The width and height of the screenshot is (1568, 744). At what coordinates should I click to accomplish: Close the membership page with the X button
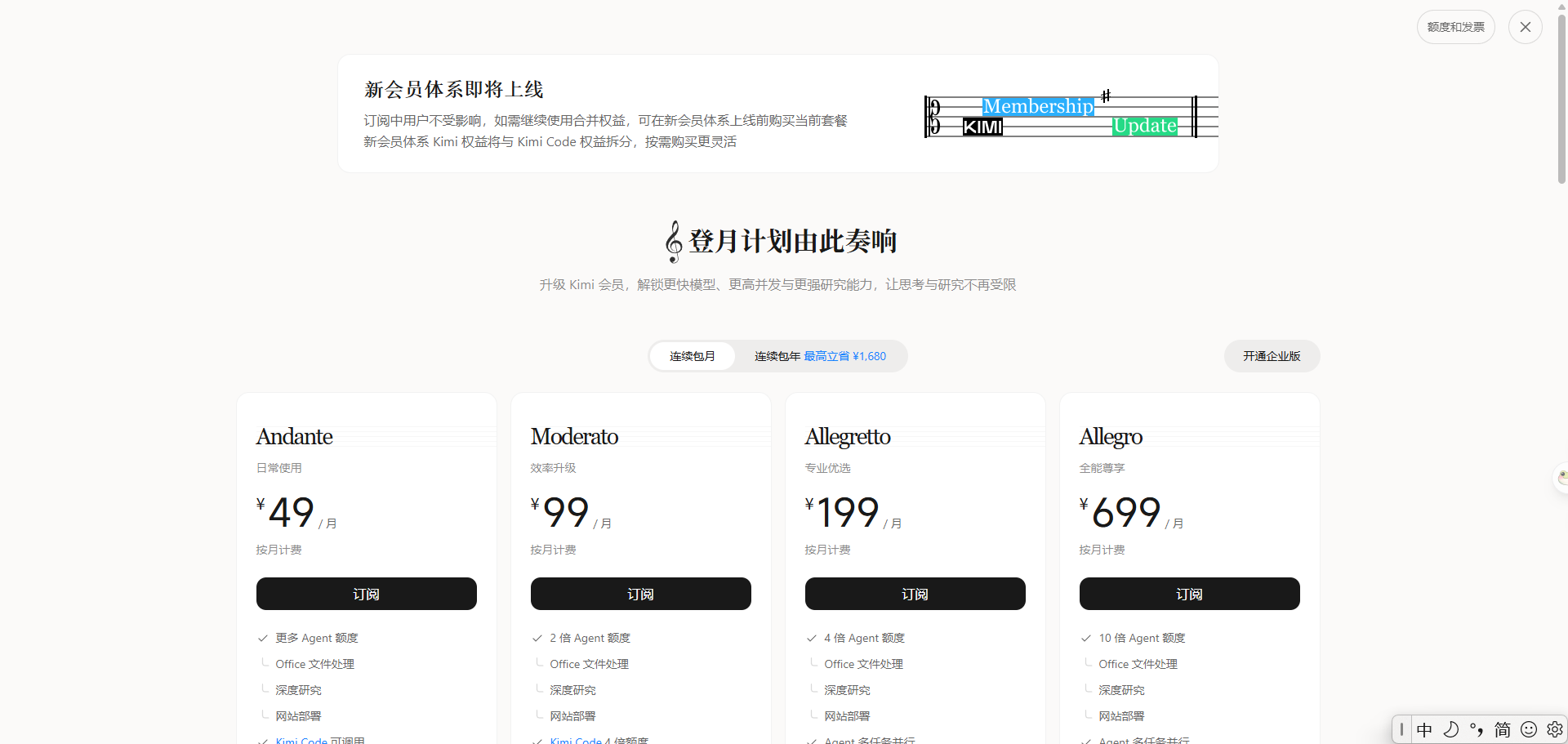coord(1526,27)
